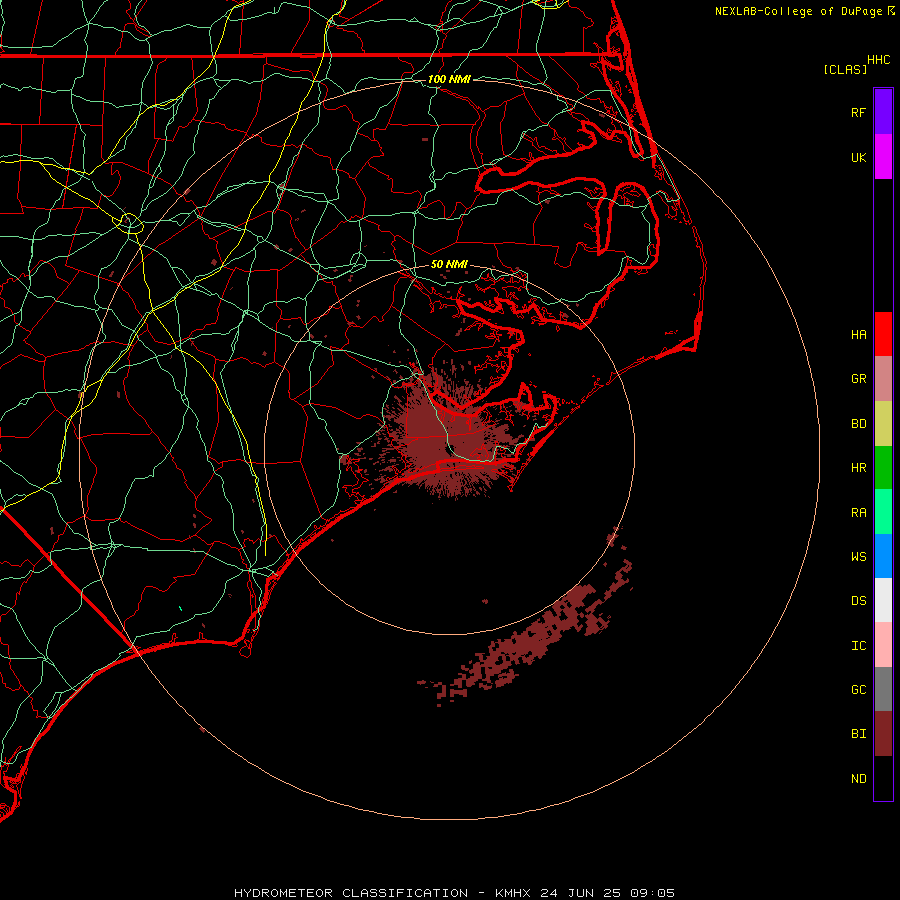Click the ND legend label
900x900 pixels.
tap(858, 779)
